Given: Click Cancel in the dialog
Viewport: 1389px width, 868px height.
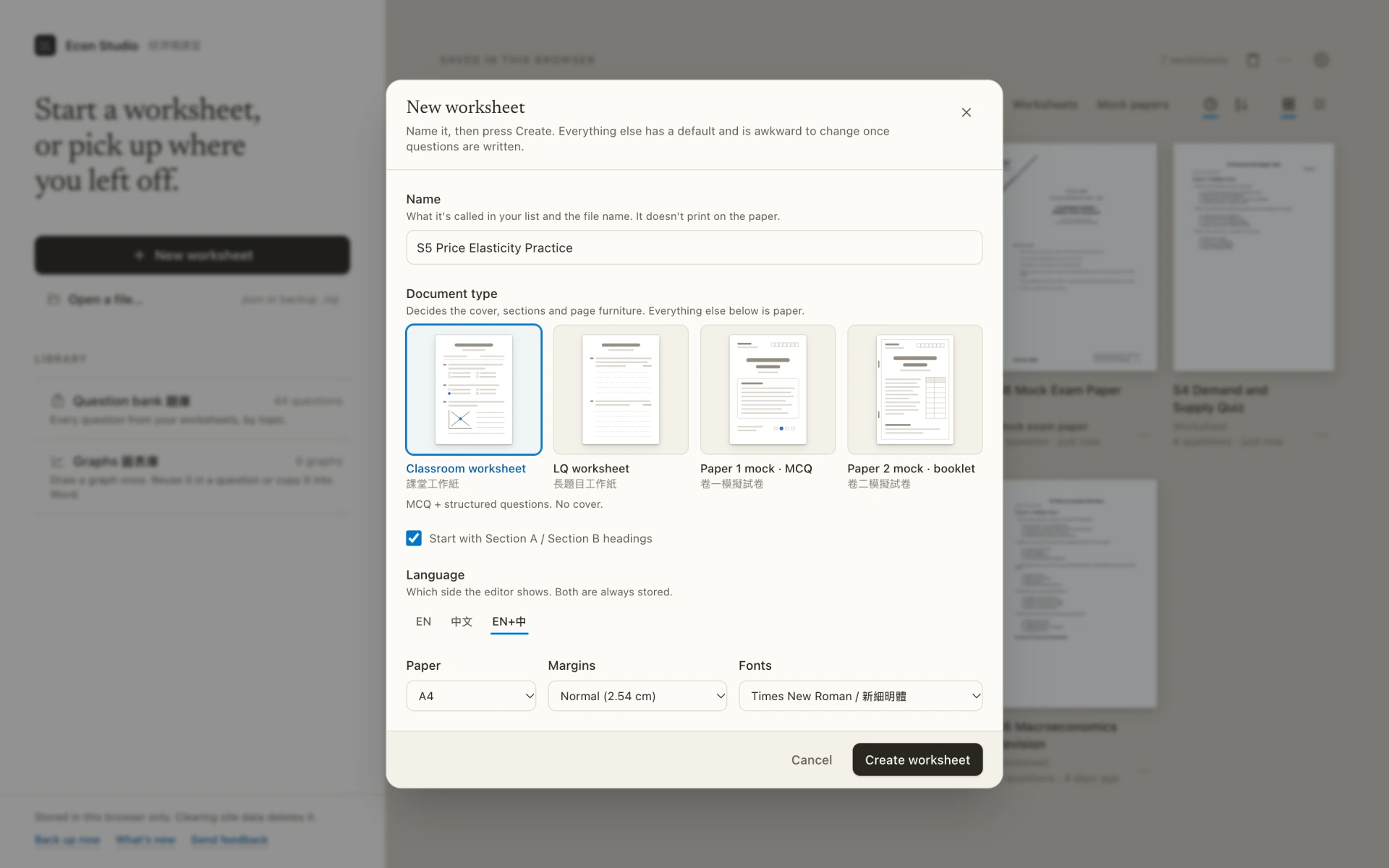Looking at the screenshot, I should 812,759.
